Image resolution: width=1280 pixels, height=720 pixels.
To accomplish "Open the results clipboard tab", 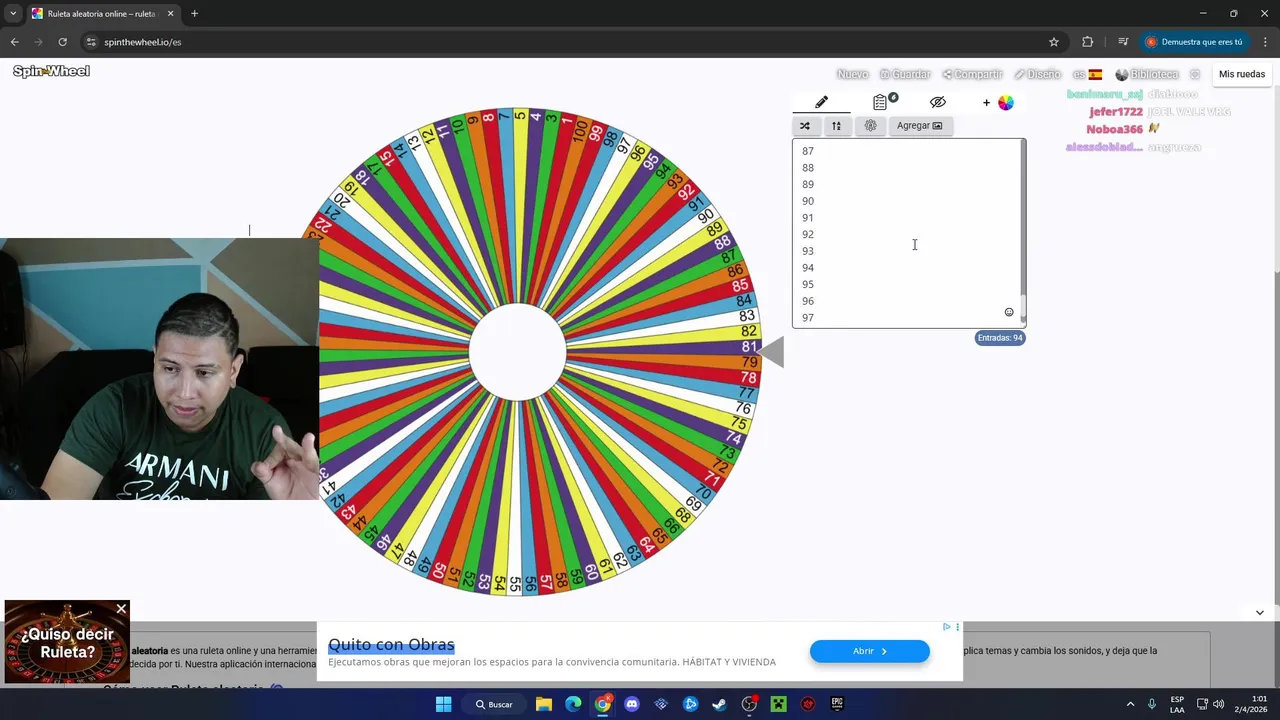I will click(x=880, y=102).
